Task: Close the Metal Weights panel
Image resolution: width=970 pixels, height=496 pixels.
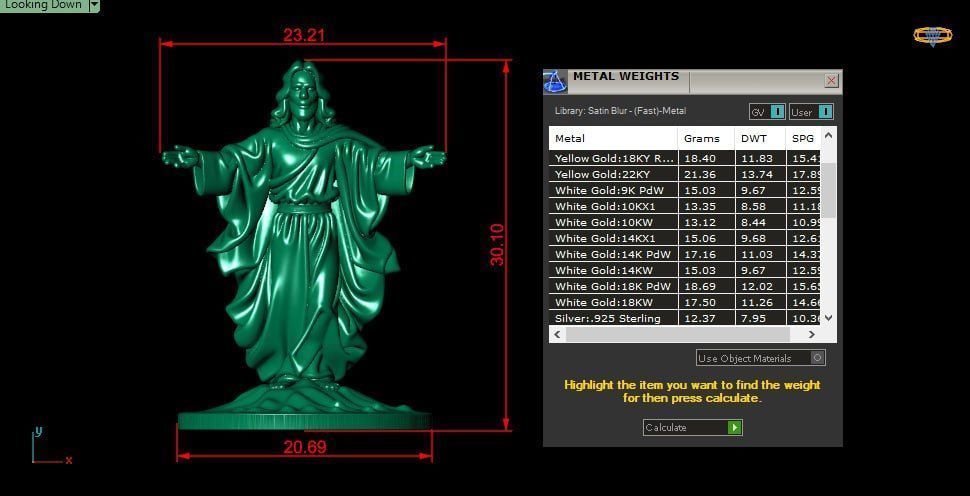Action: 831,80
